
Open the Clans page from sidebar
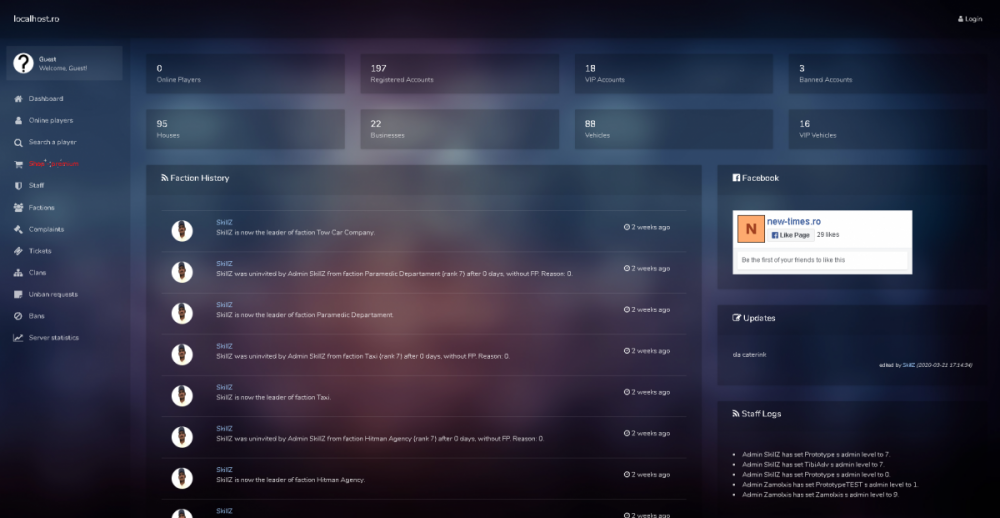coord(37,273)
